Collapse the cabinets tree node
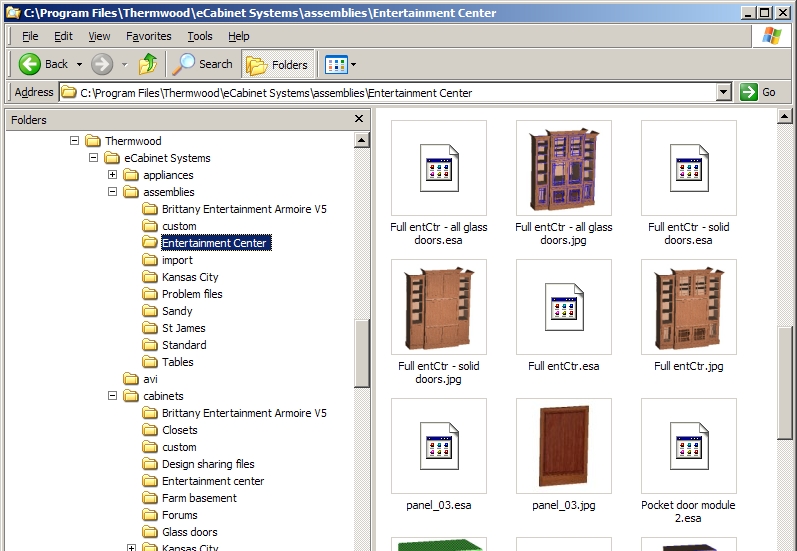The width and height of the screenshot is (797, 551). 112,395
